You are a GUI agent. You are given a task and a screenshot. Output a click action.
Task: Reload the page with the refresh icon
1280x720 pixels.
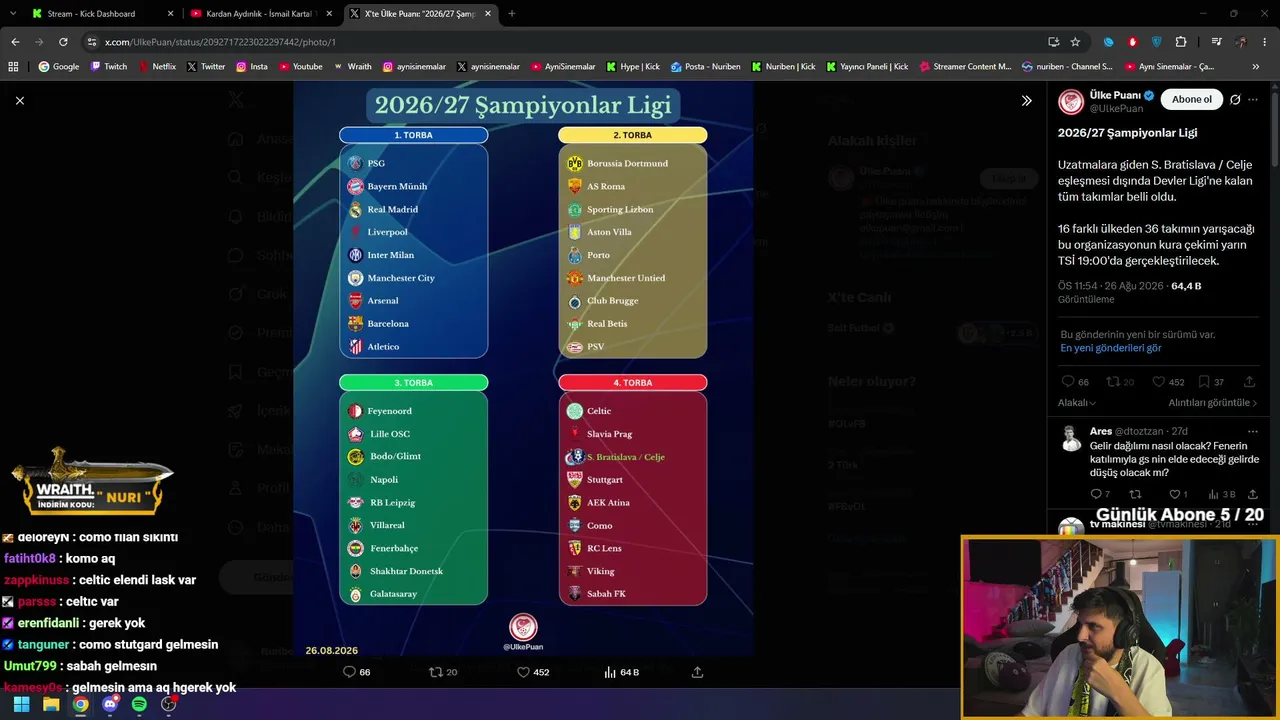pyautogui.click(x=63, y=42)
